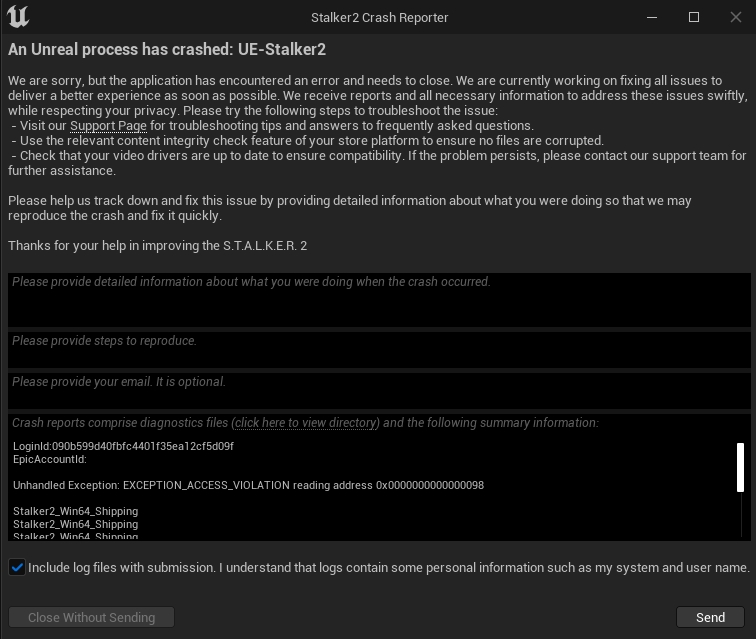
Task: Click the Unhandled Exception line
Action: (248, 485)
